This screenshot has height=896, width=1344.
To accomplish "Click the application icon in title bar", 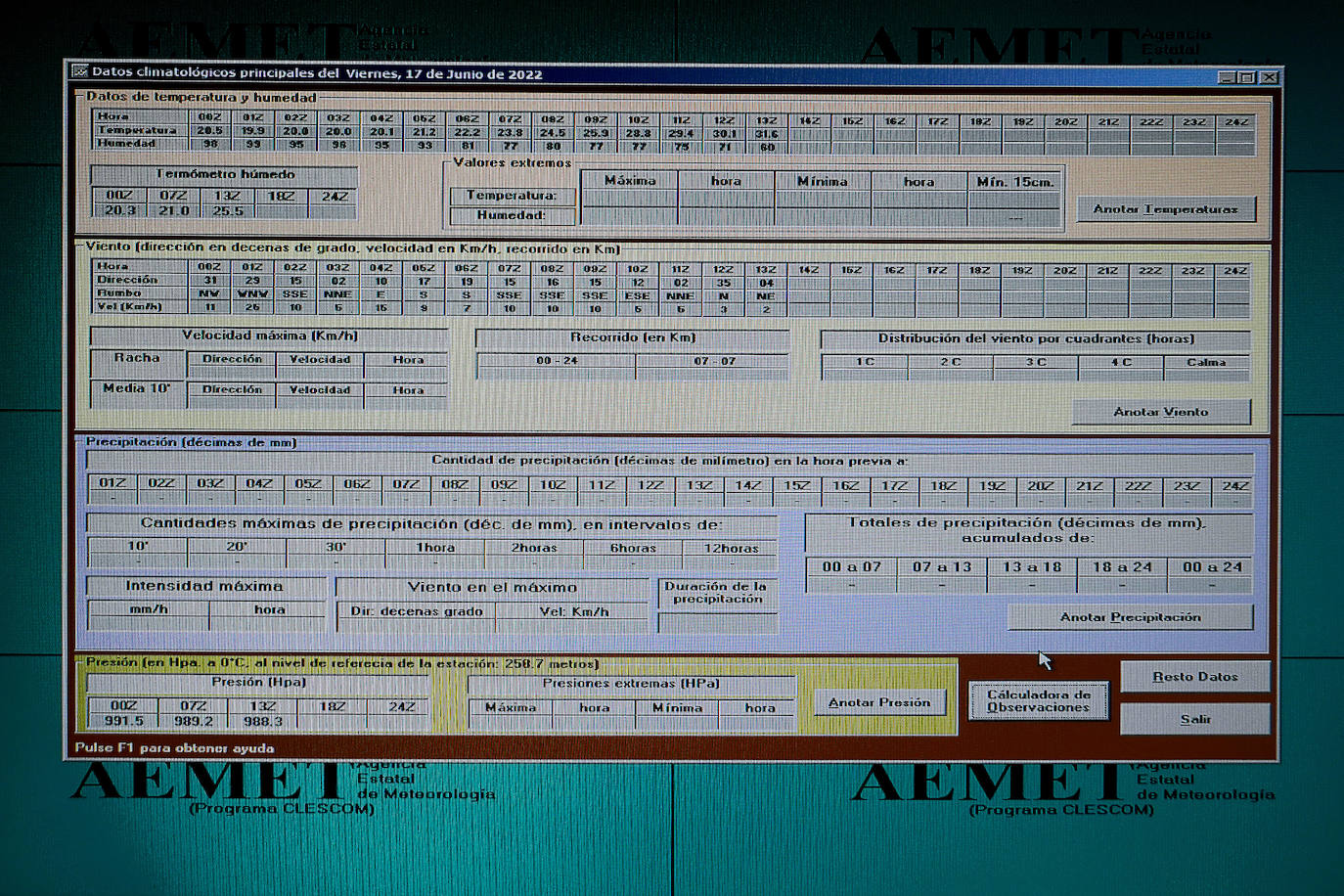I will click(x=80, y=72).
